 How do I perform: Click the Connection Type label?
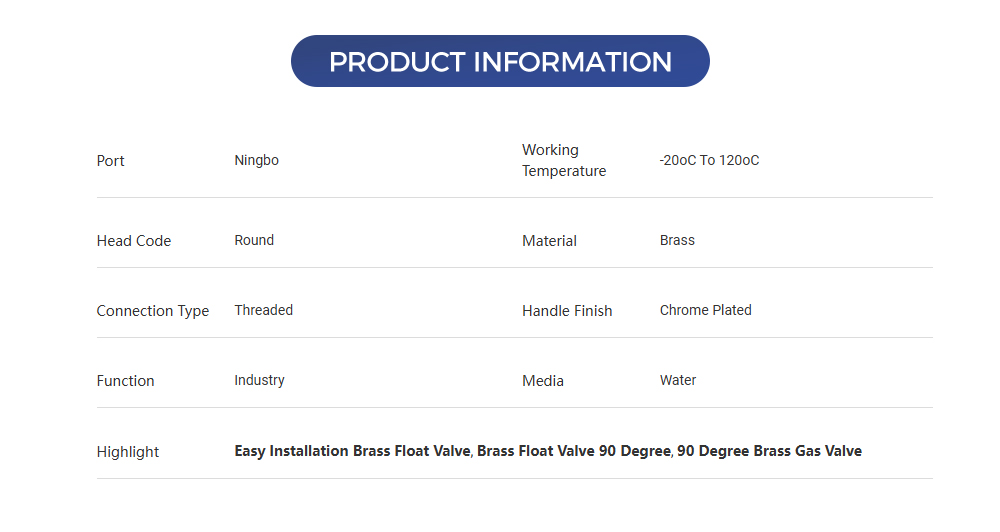point(152,311)
